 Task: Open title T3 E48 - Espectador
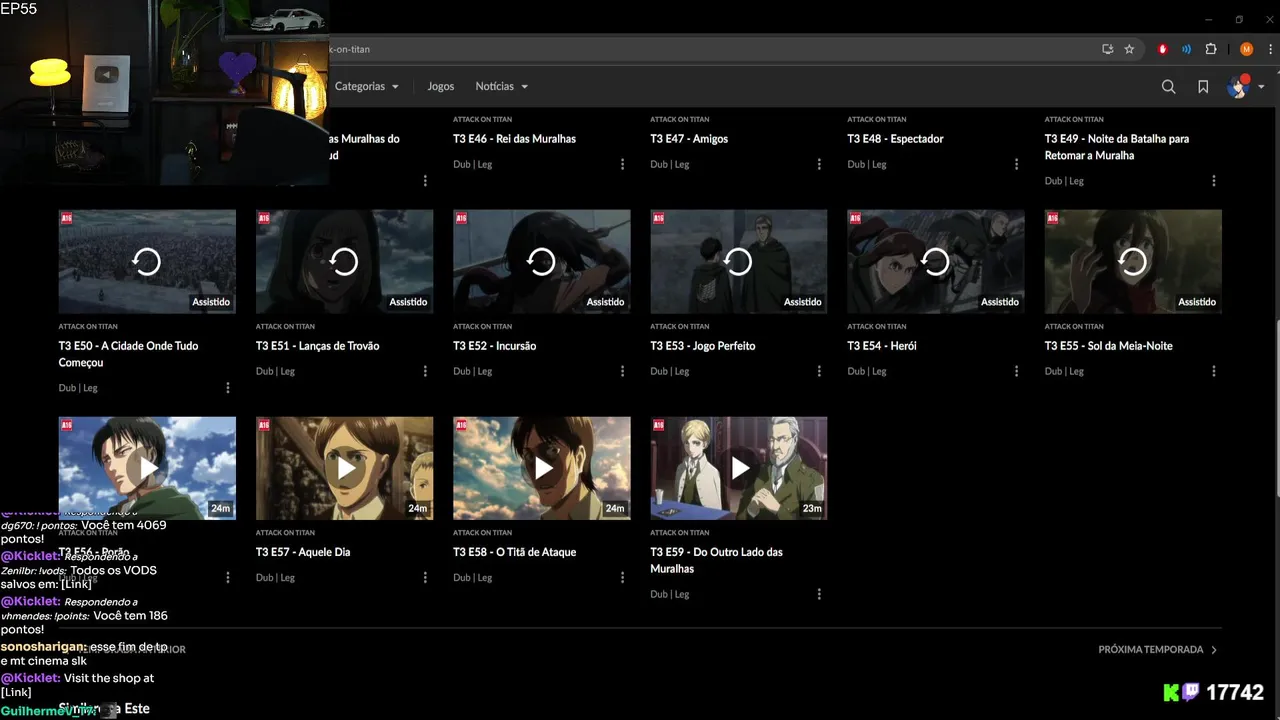(895, 139)
